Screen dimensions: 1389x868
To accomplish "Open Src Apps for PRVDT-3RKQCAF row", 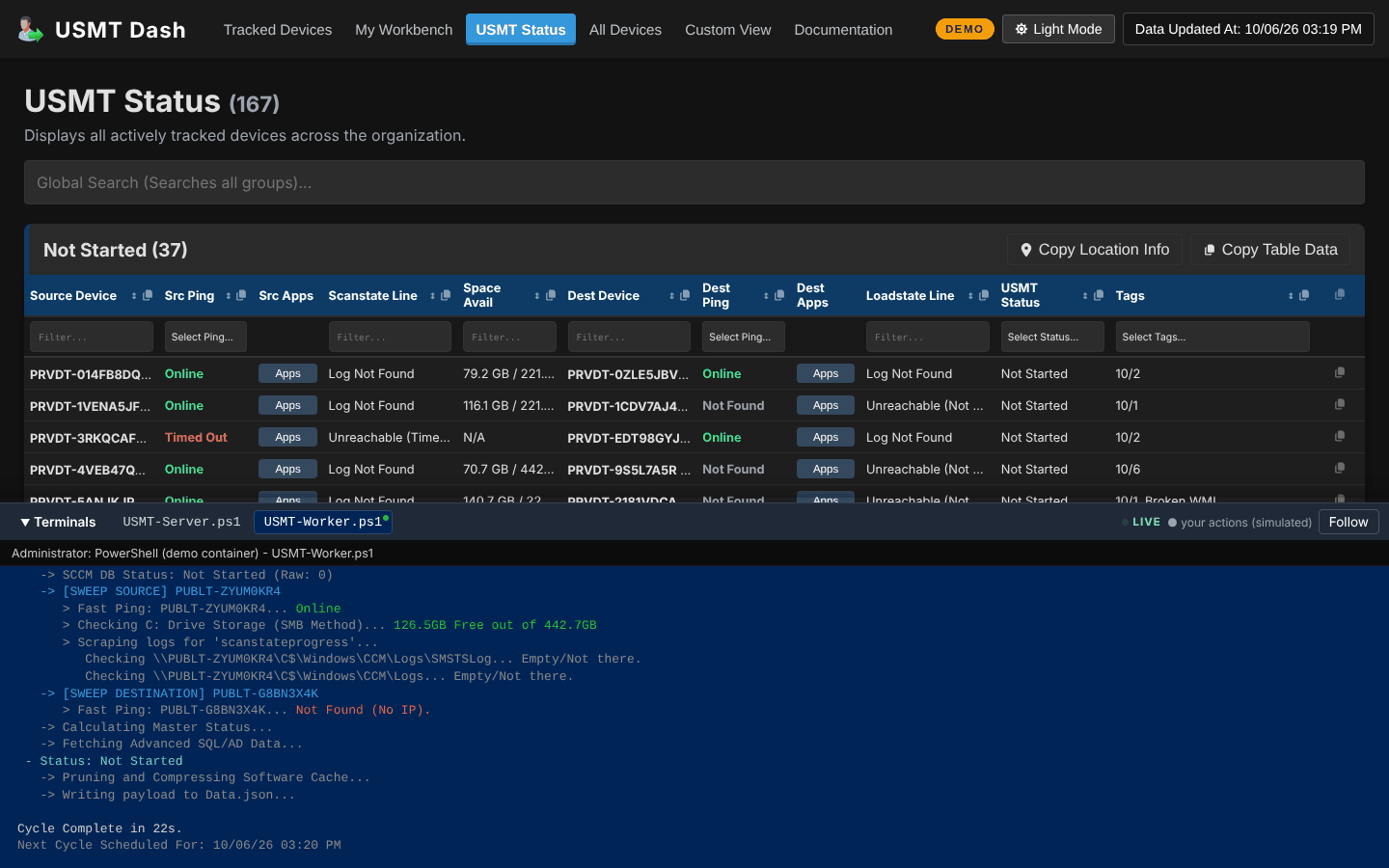I will pyautogui.click(x=287, y=437).
